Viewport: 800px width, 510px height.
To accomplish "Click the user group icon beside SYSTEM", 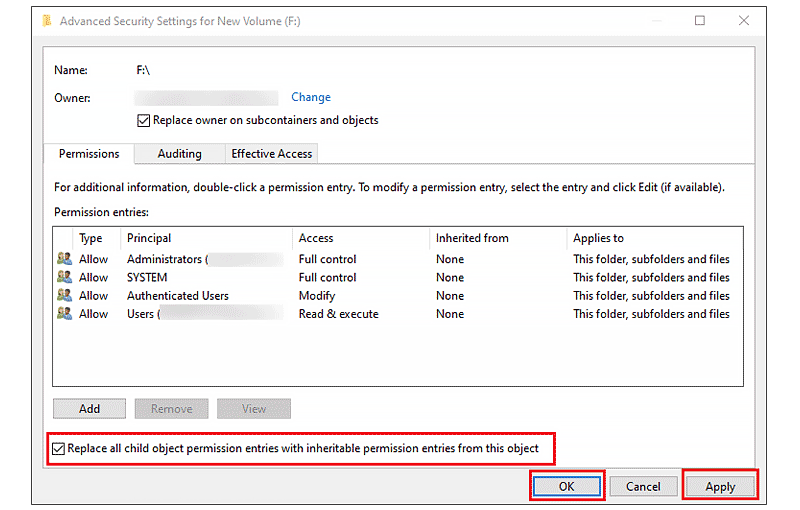I will (x=64, y=277).
